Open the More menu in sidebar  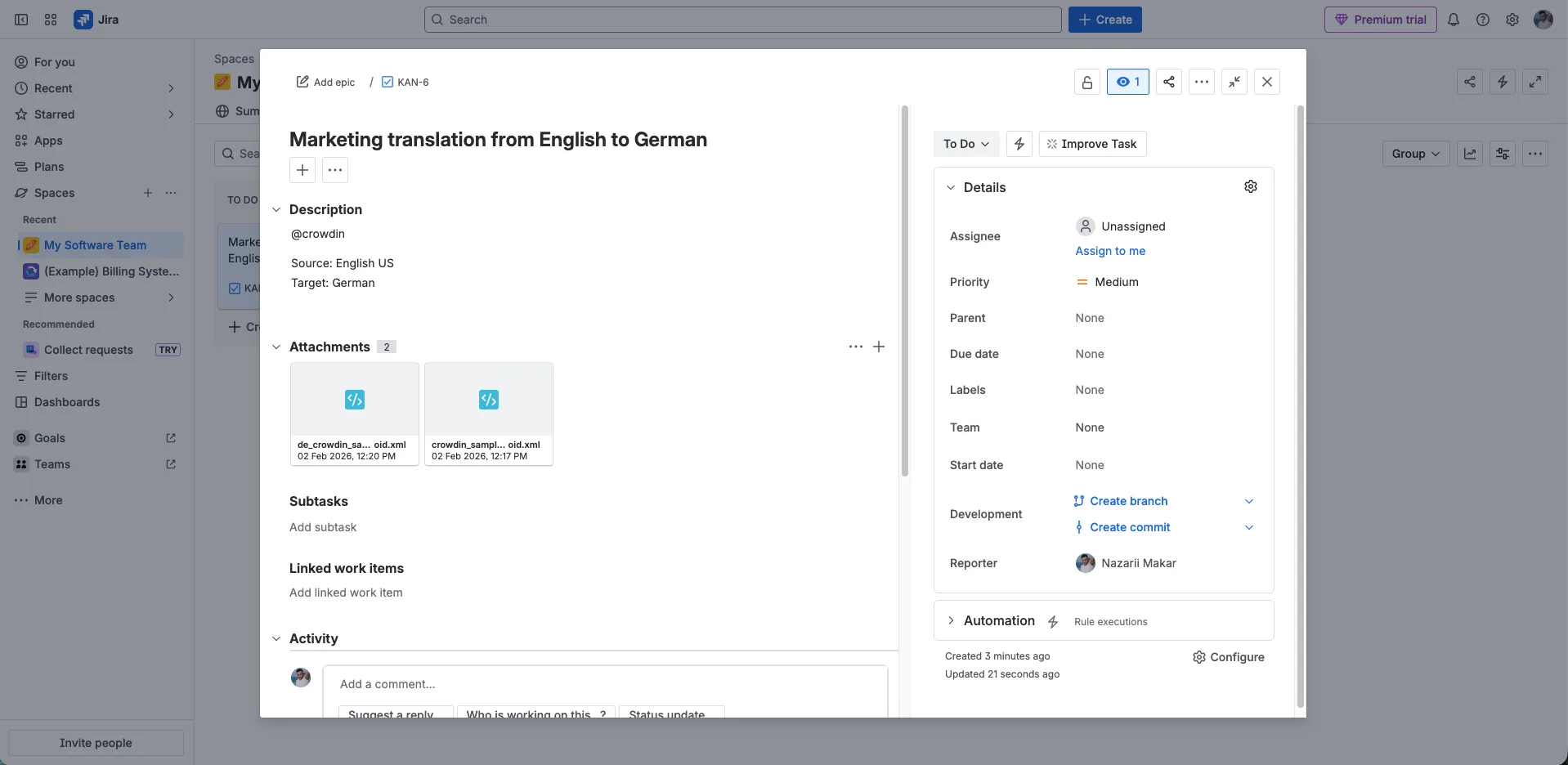point(38,499)
